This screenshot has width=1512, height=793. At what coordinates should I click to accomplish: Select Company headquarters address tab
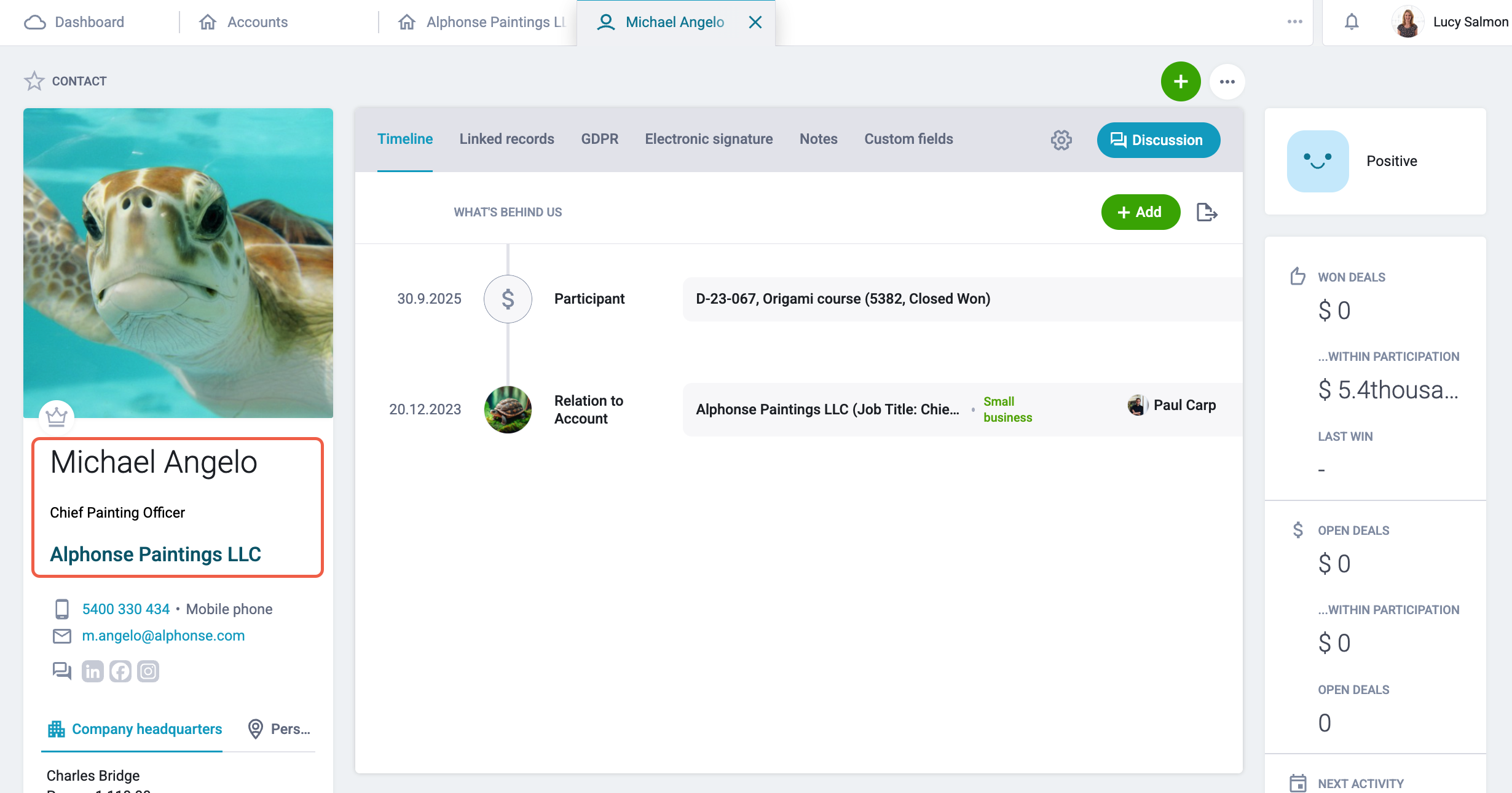[x=135, y=729]
